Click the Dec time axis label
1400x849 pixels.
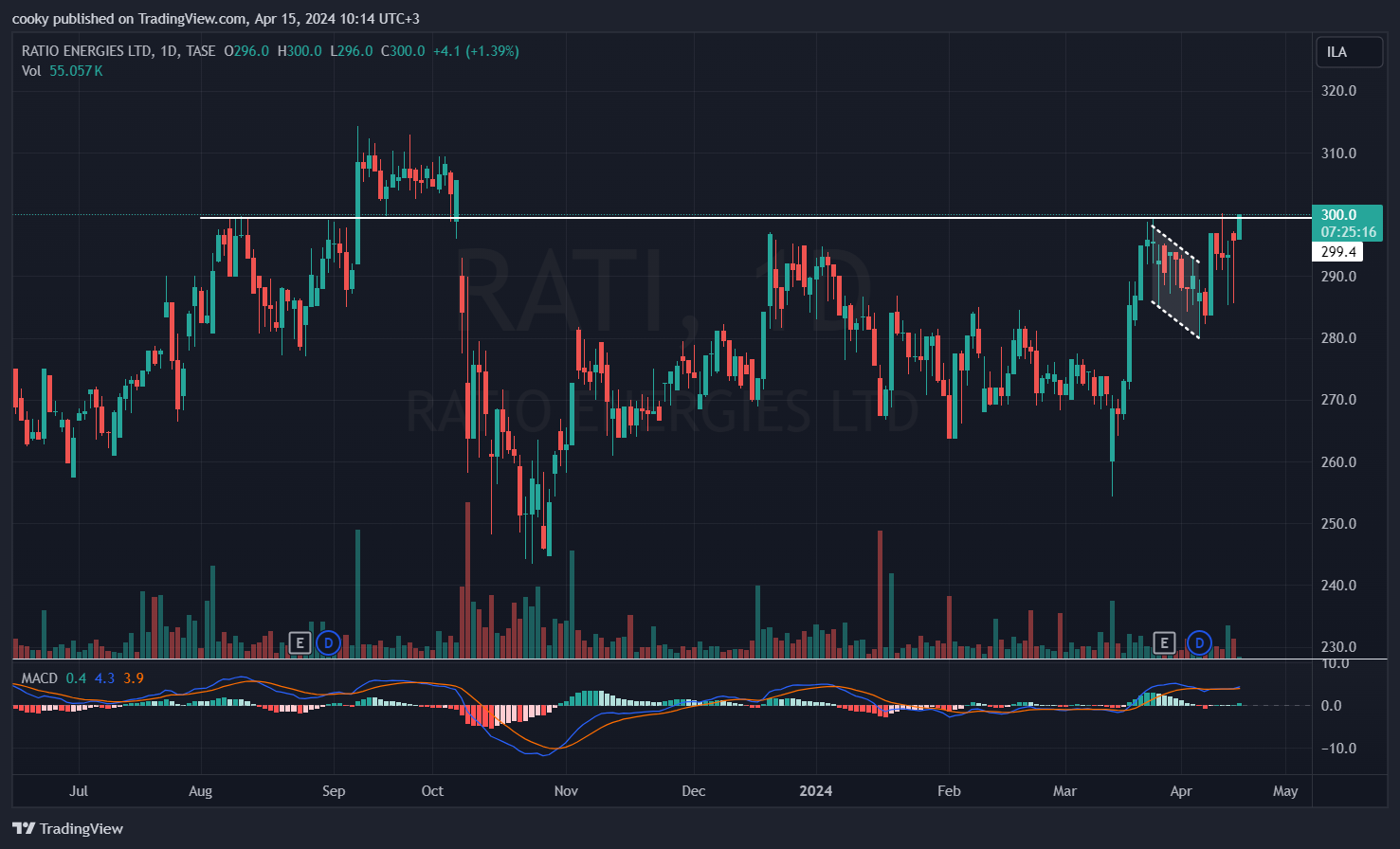tap(694, 791)
